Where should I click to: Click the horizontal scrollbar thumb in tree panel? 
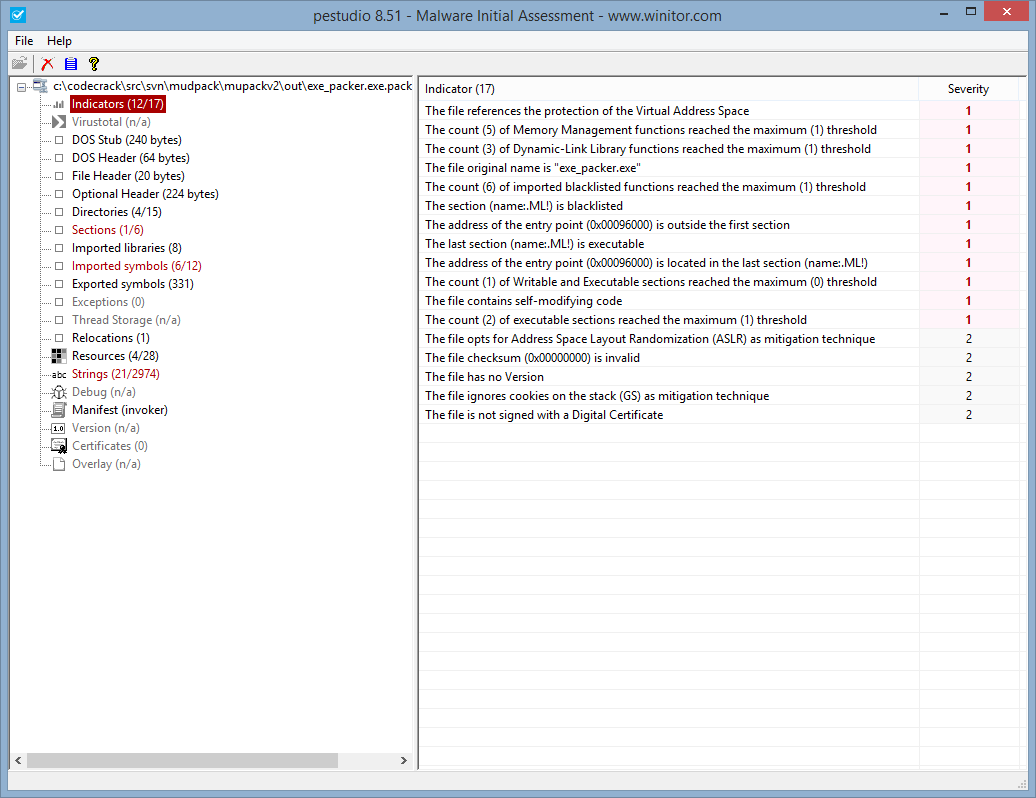coord(182,760)
